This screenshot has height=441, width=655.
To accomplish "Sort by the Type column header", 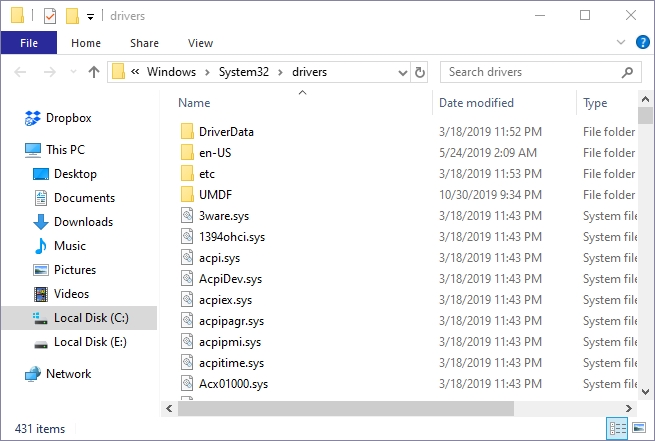I will coord(595,103).
